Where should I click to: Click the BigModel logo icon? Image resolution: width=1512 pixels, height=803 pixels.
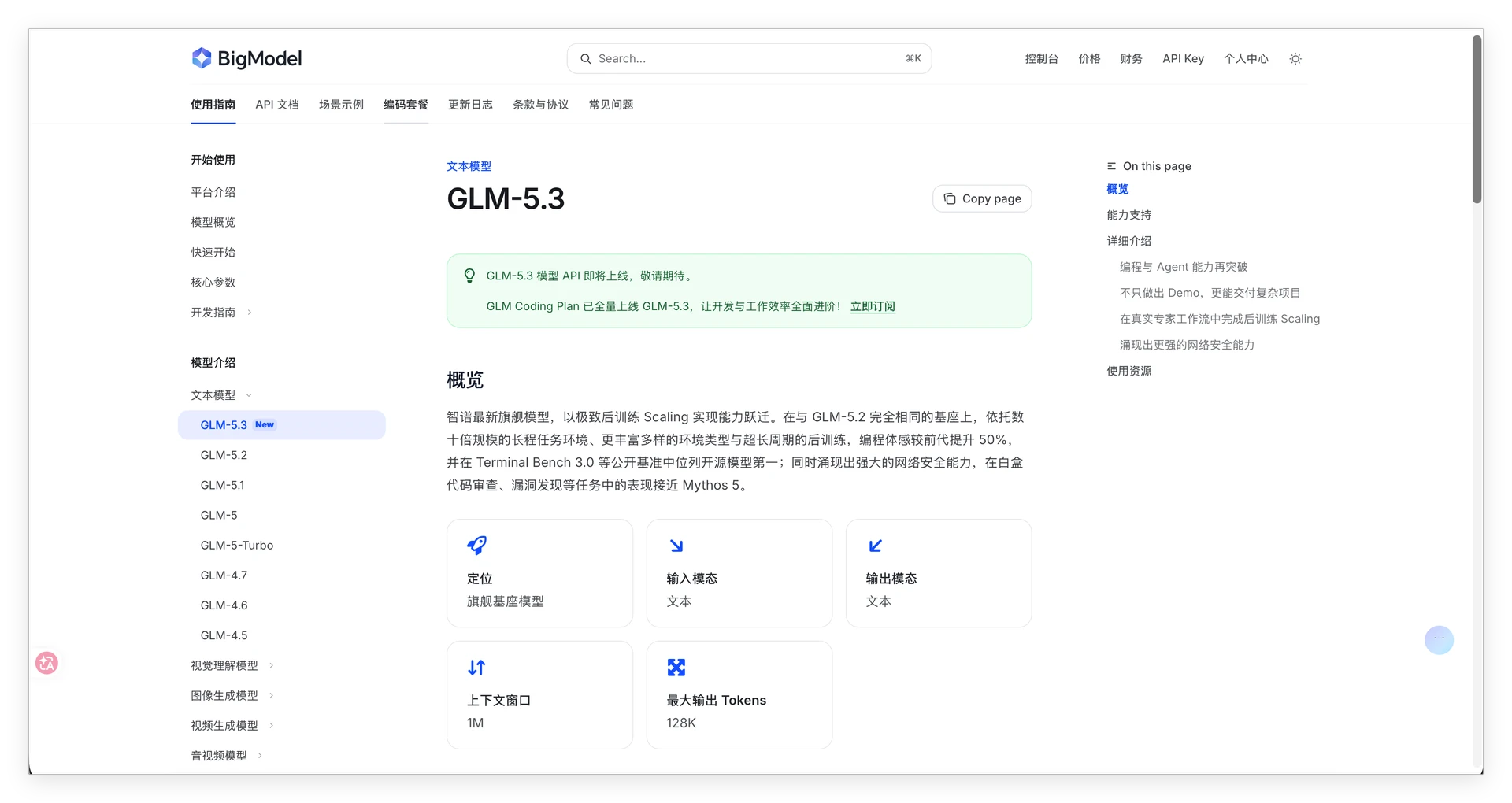pos(202,58)
